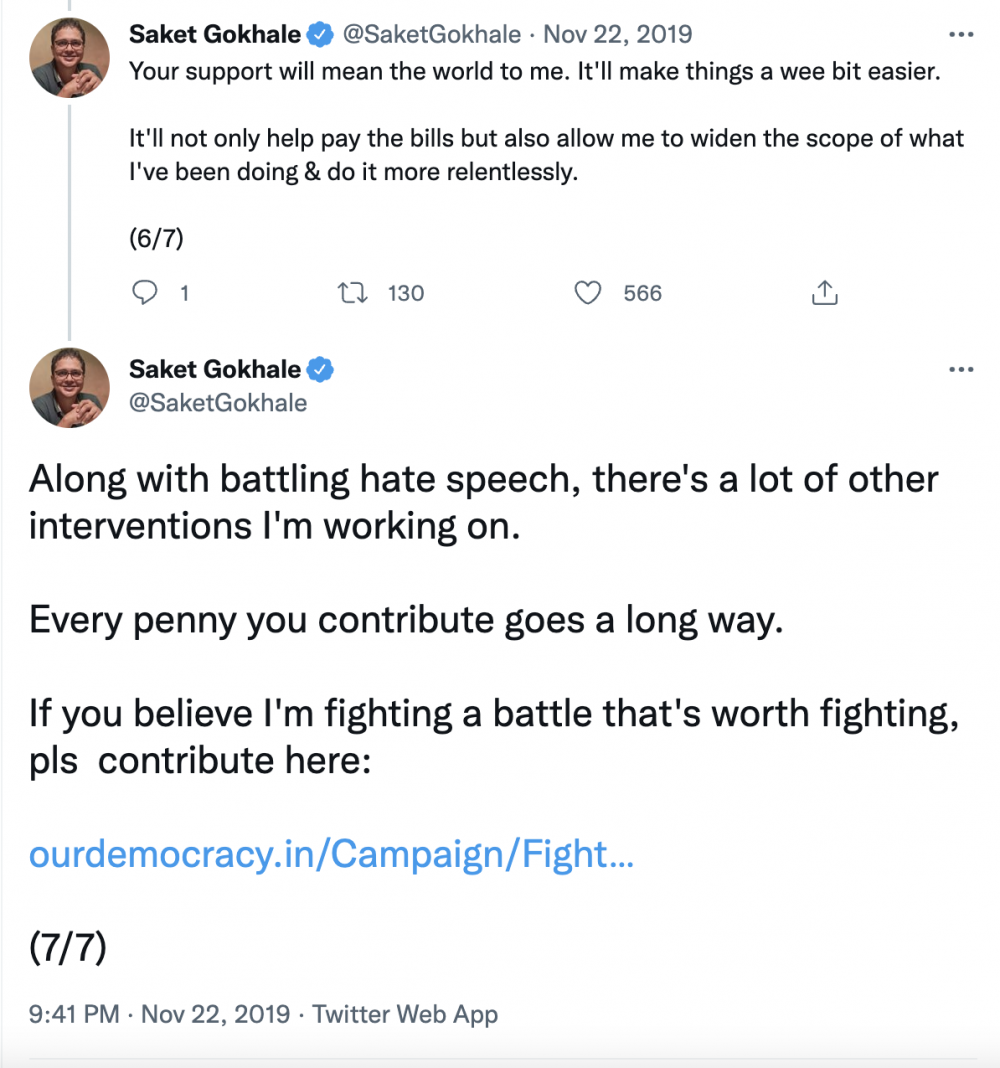Click the 566 likes count
The height and width of the screenshot is (1068, 1000).
(x=642, y=293)
